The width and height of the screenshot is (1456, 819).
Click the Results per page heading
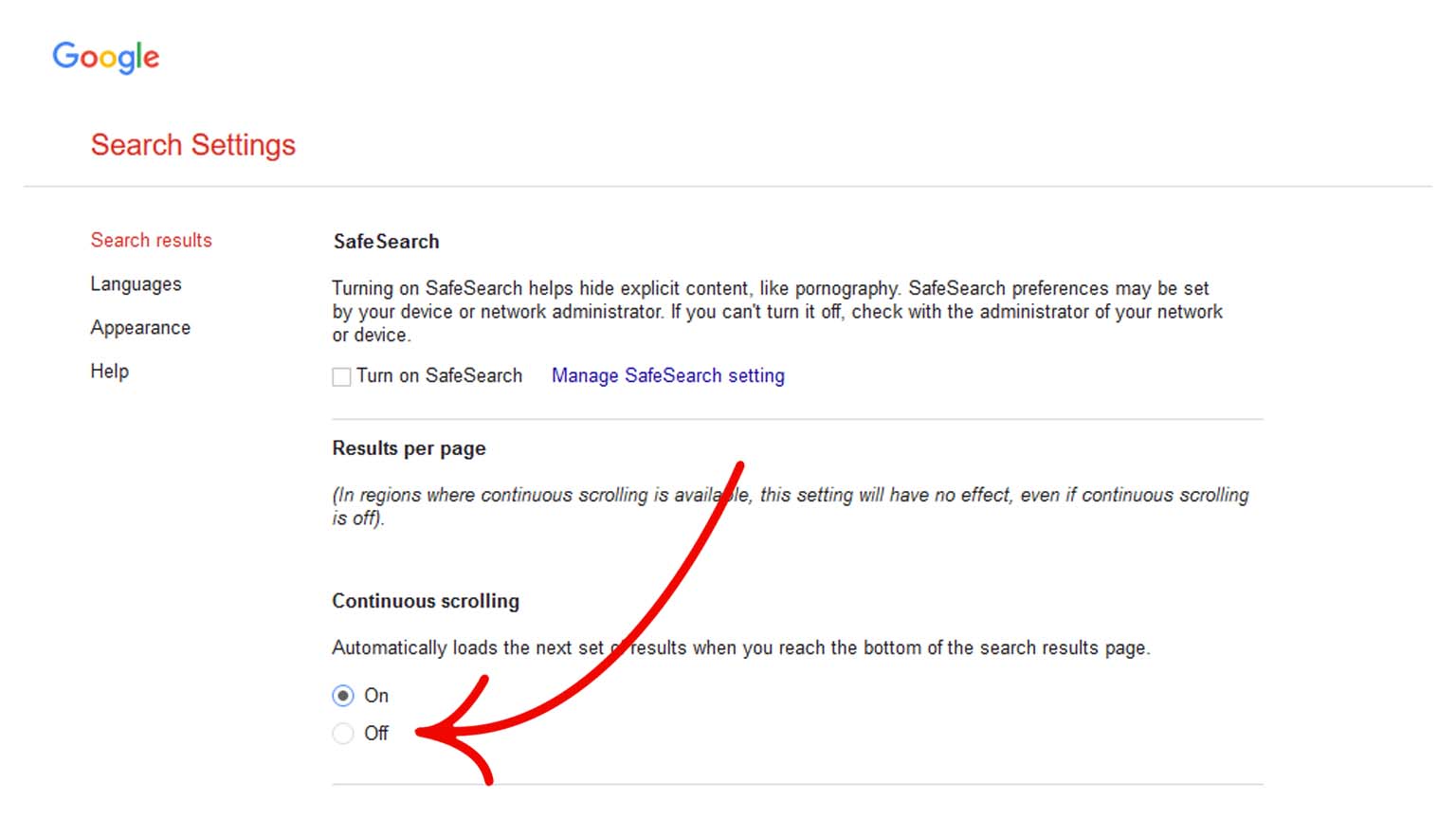click(409, 448)
